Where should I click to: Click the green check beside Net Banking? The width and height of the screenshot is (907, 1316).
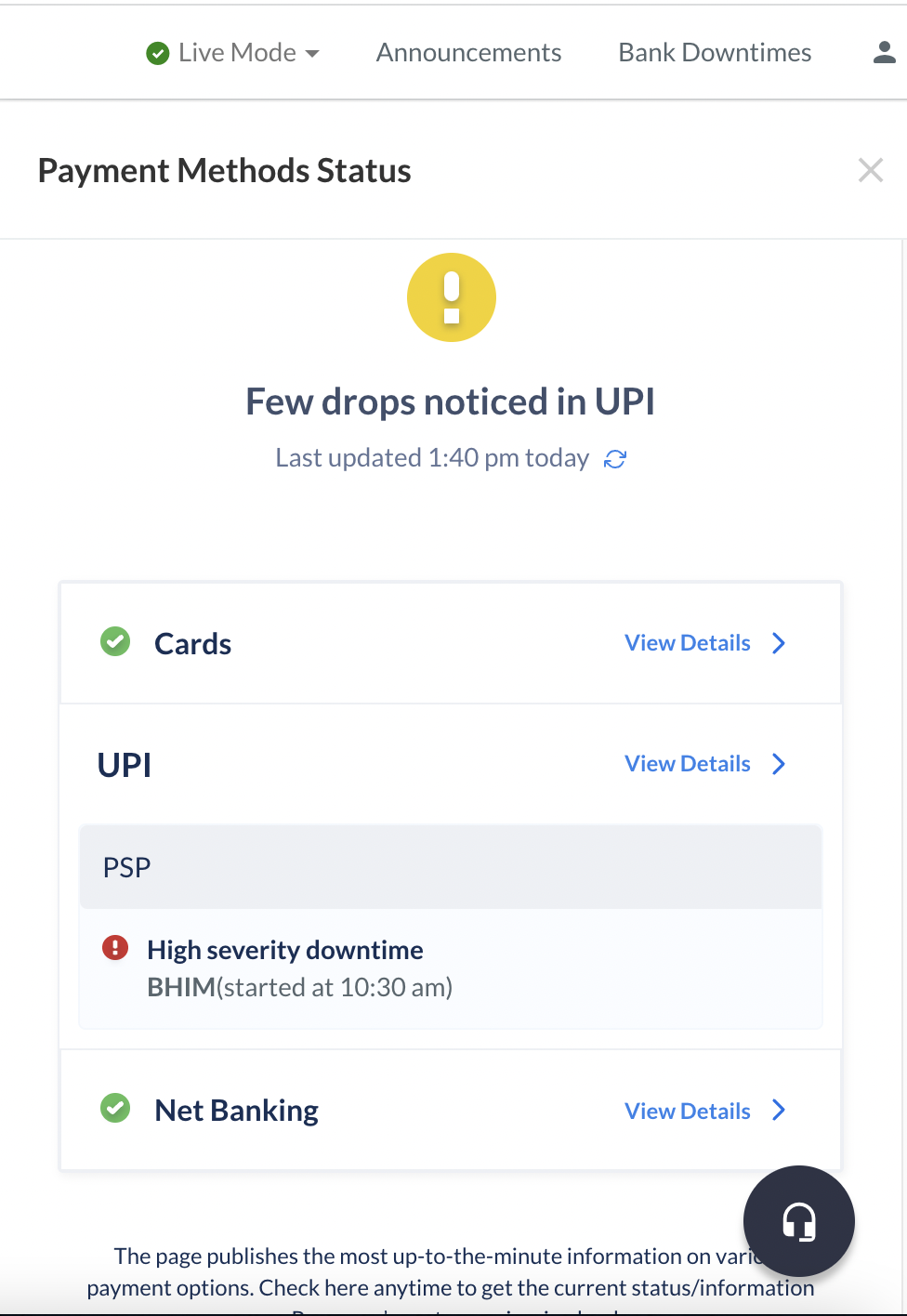click(x=115, y=1108)
